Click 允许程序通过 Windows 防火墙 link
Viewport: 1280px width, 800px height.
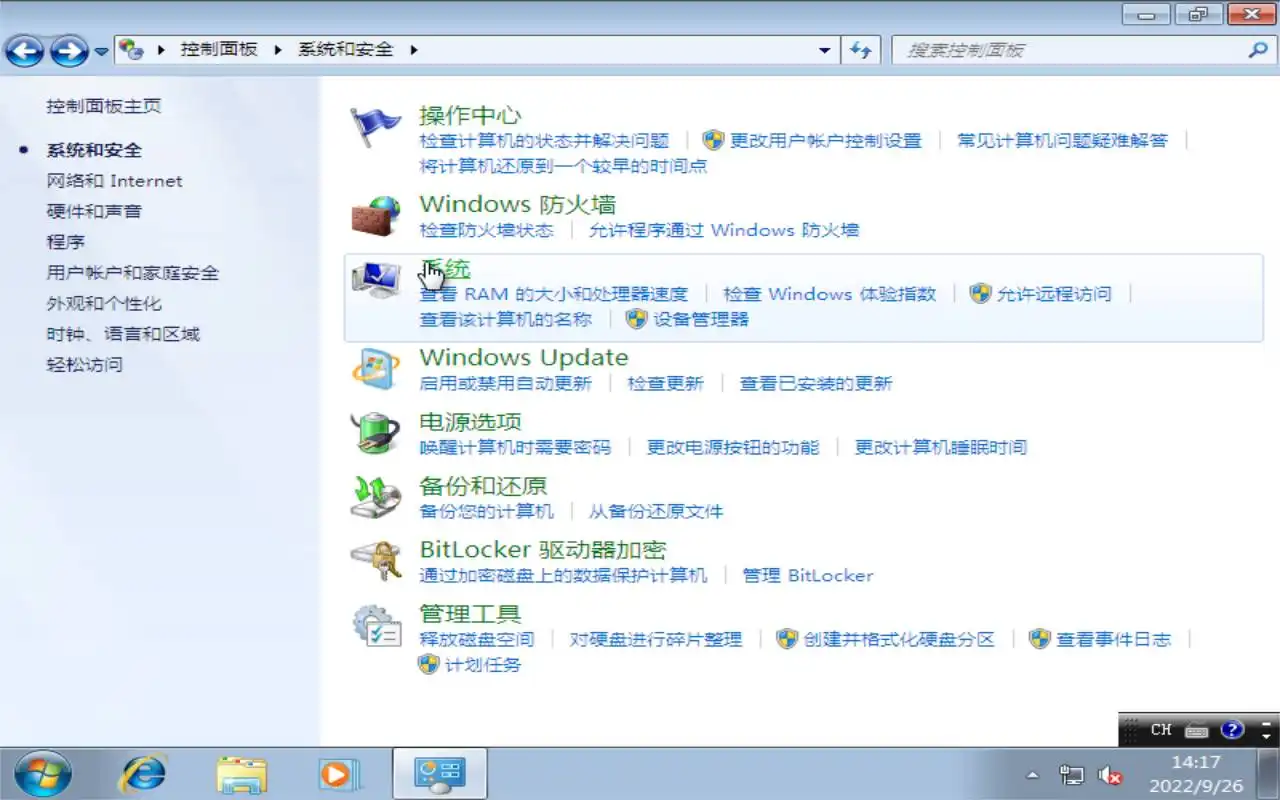coord(724,230)
